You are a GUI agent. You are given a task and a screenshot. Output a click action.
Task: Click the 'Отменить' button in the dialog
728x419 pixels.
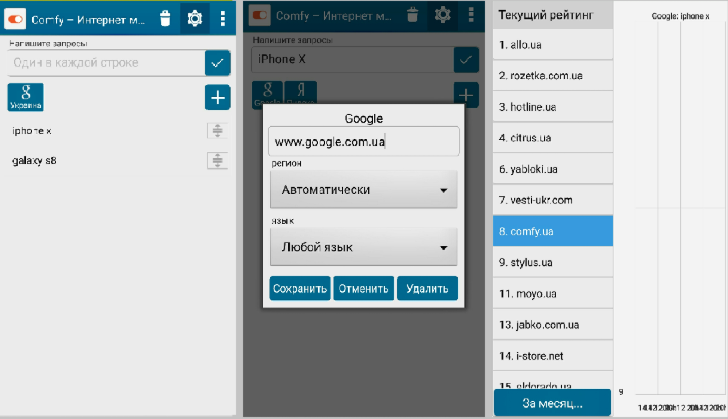click(363, 289)
